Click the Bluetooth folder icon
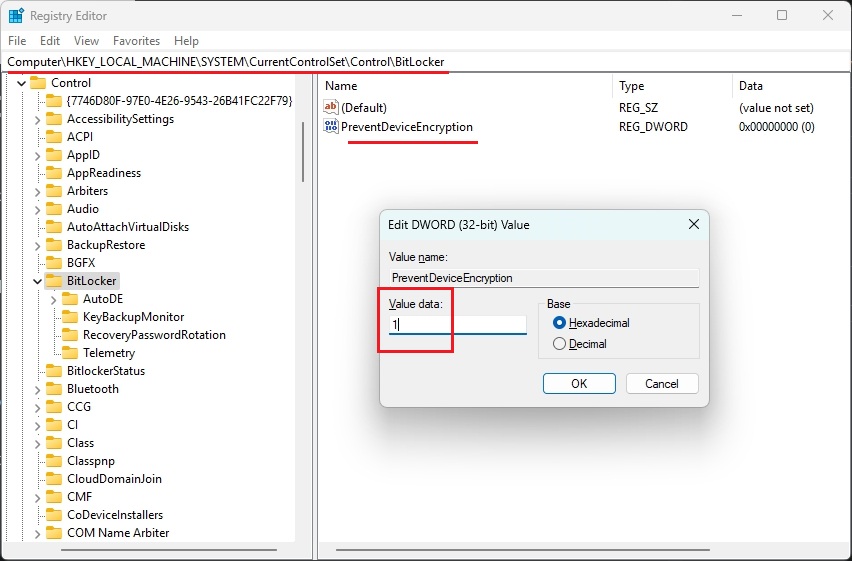 [x=54, y=389]
